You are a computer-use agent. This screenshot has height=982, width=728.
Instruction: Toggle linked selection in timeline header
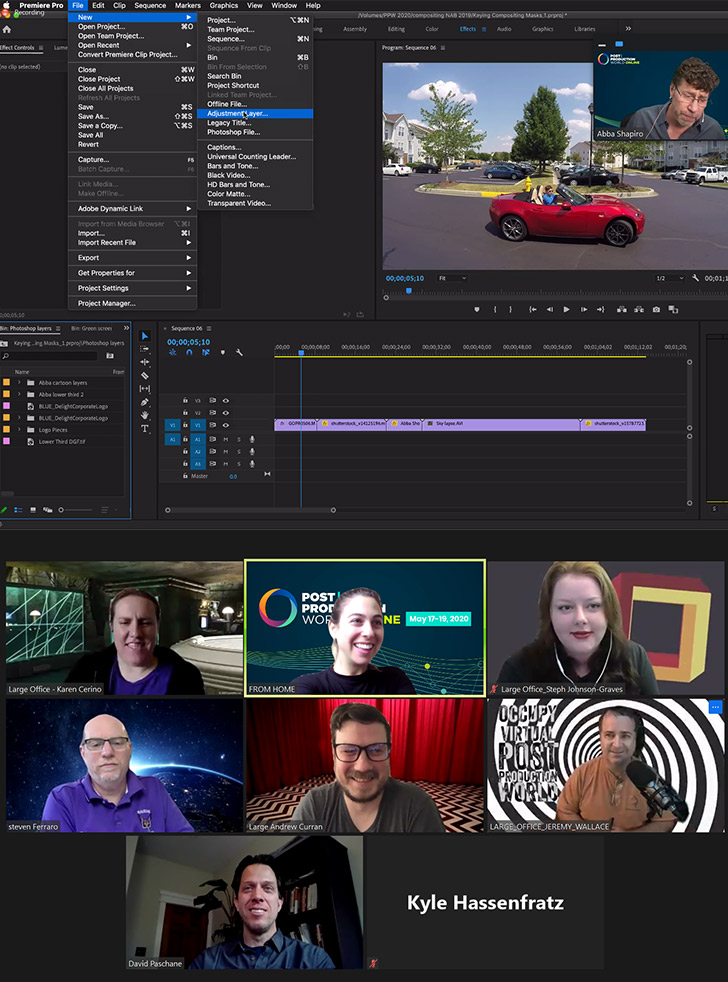coord(205,352)
